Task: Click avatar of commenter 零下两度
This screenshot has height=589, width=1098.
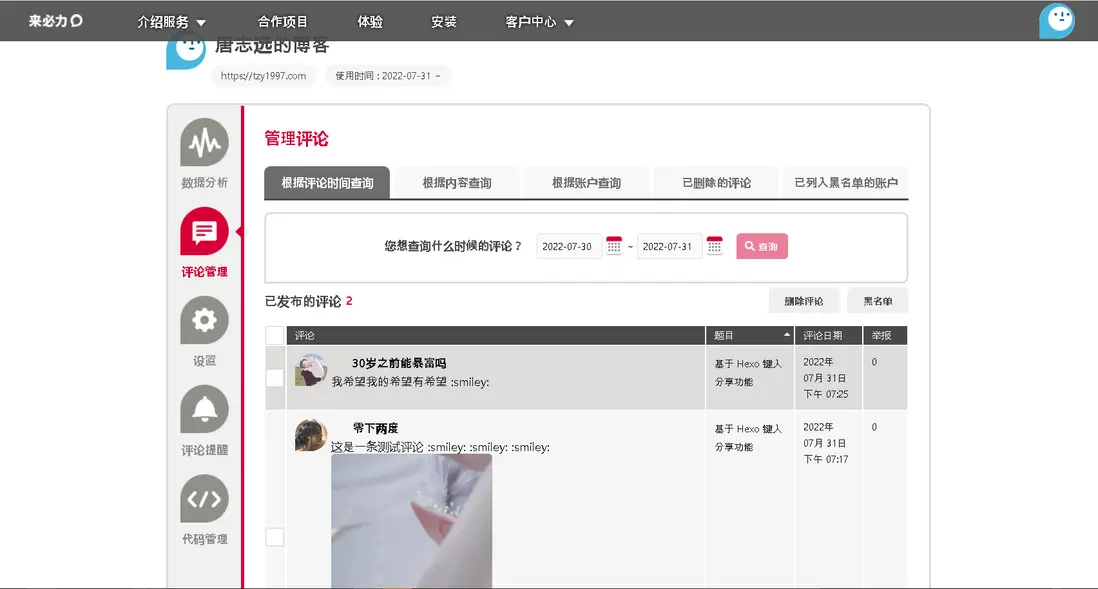Action: pyautogui.click(x=310, y=435)
